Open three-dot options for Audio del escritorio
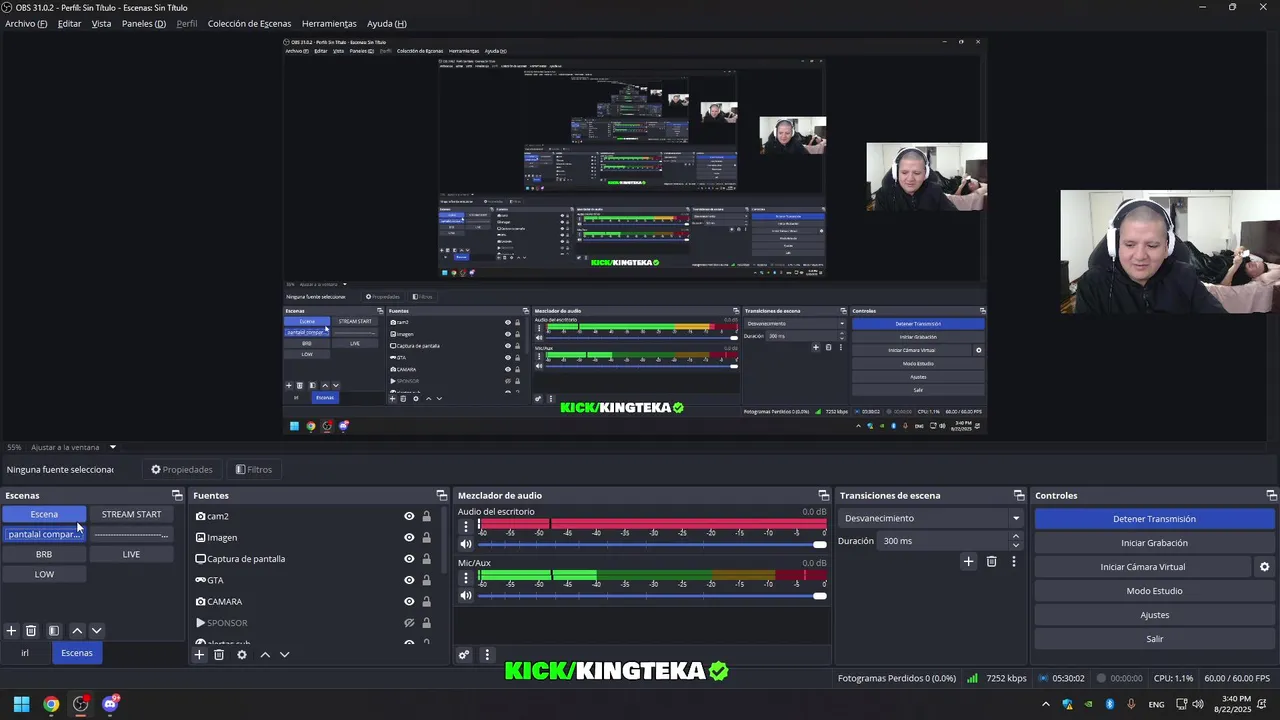The height and width of the screenshot is (720, 1280). (465, 525)
